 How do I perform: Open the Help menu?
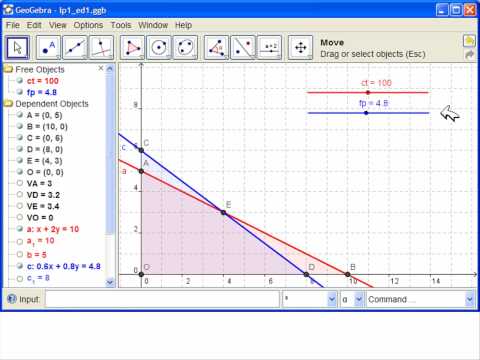click(183, 25)
